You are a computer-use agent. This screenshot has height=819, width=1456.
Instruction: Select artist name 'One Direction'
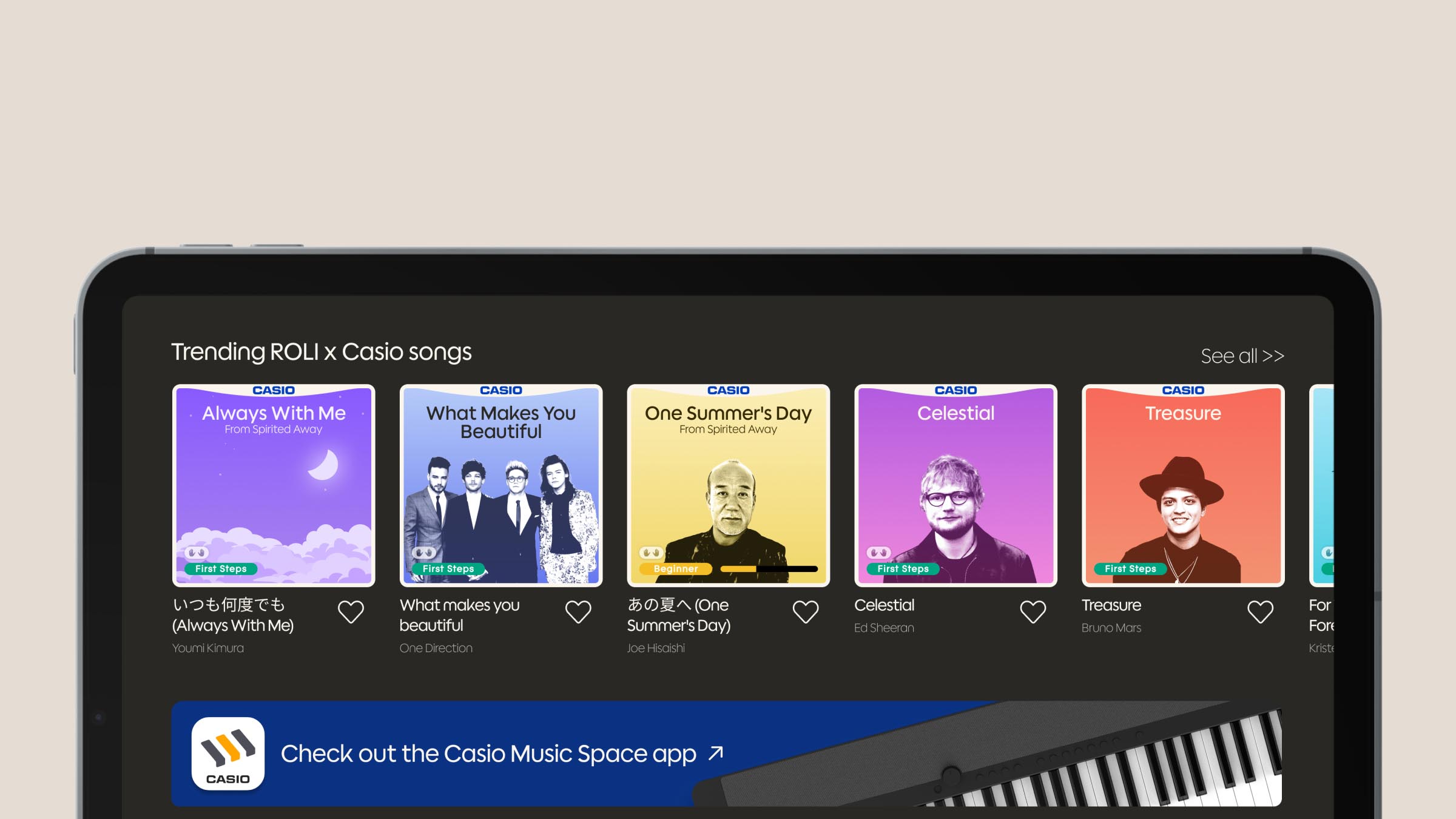coord(436,648)
